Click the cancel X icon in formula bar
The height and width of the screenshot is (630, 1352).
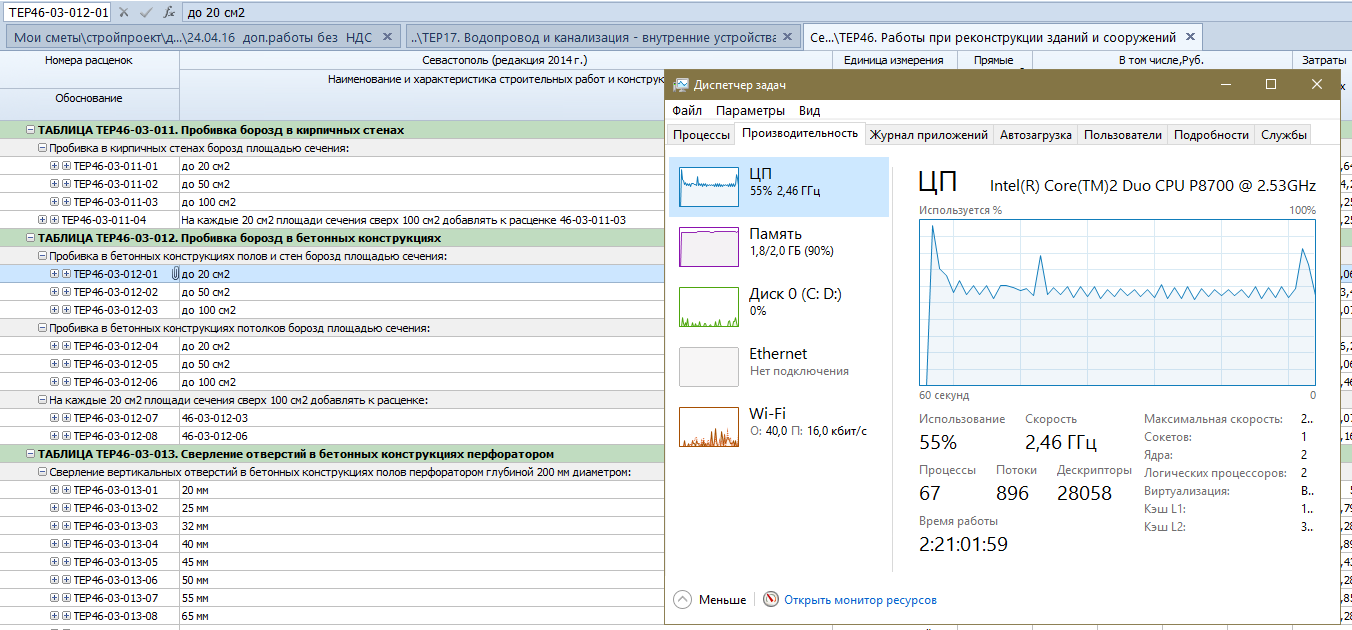coord(123,12)
